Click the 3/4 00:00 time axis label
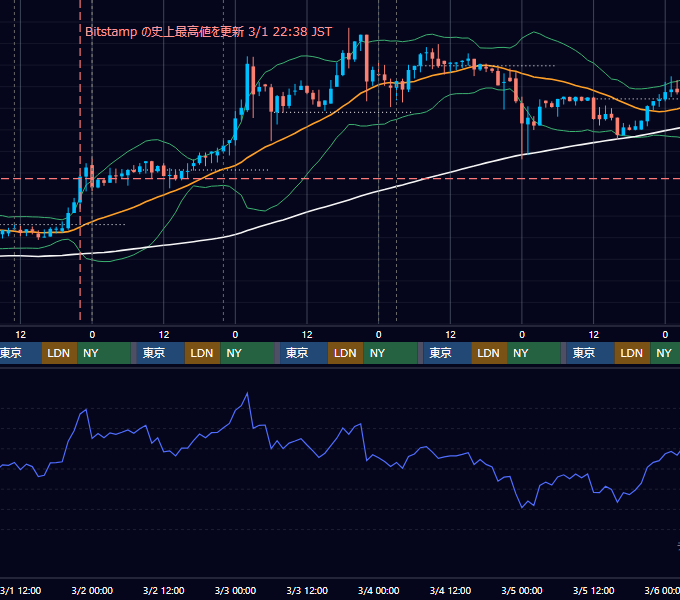Screen dimensions: 680x600 pos(379,590)
